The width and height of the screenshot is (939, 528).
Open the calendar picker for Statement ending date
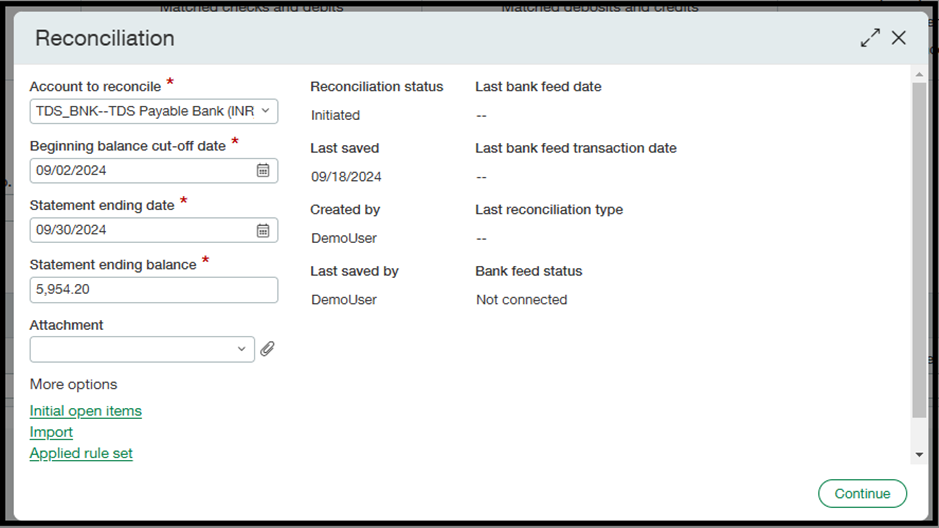pyautogui.click(x=263, y=230)
